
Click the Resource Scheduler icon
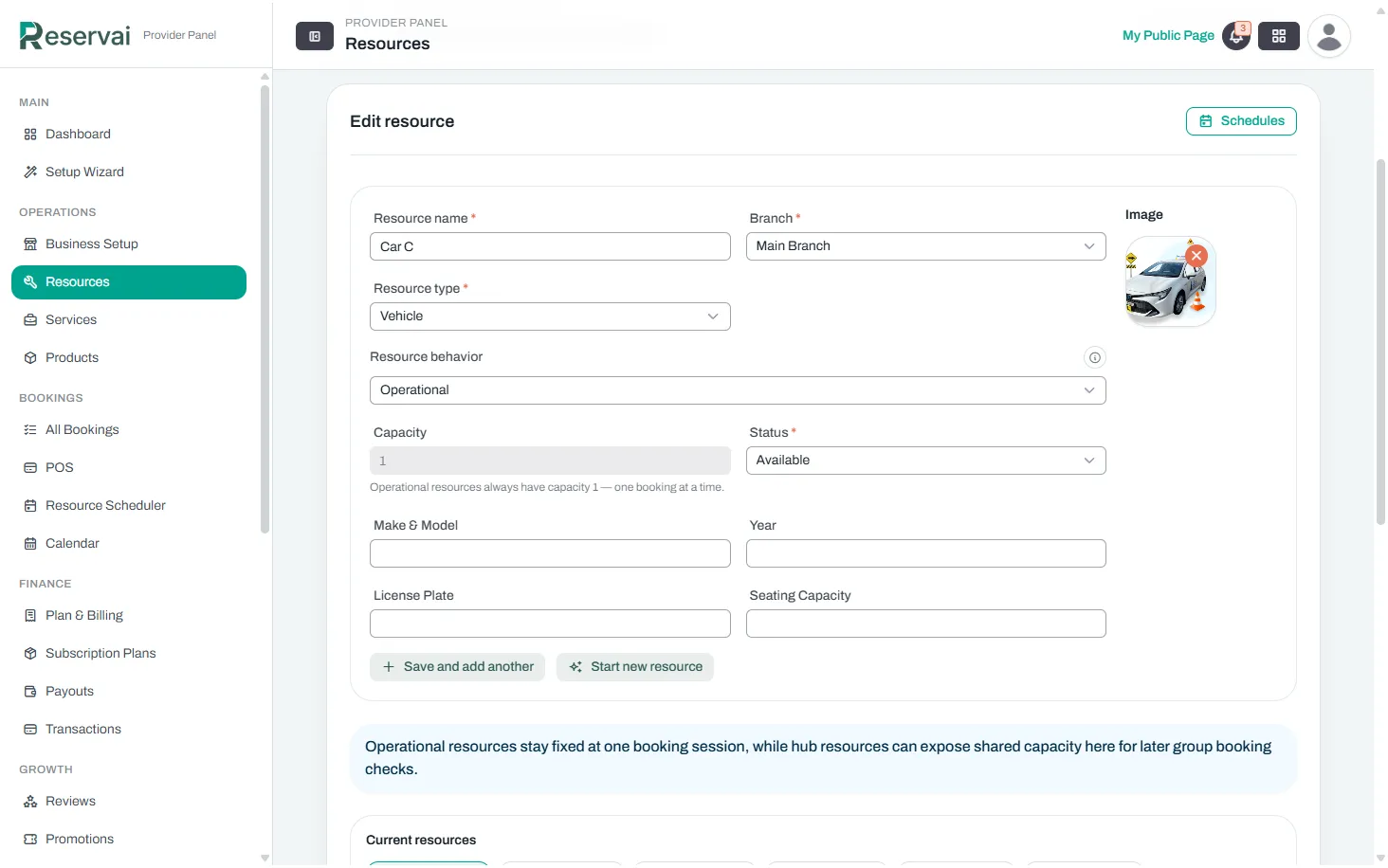pyautogui.click(x=30, y=506)
